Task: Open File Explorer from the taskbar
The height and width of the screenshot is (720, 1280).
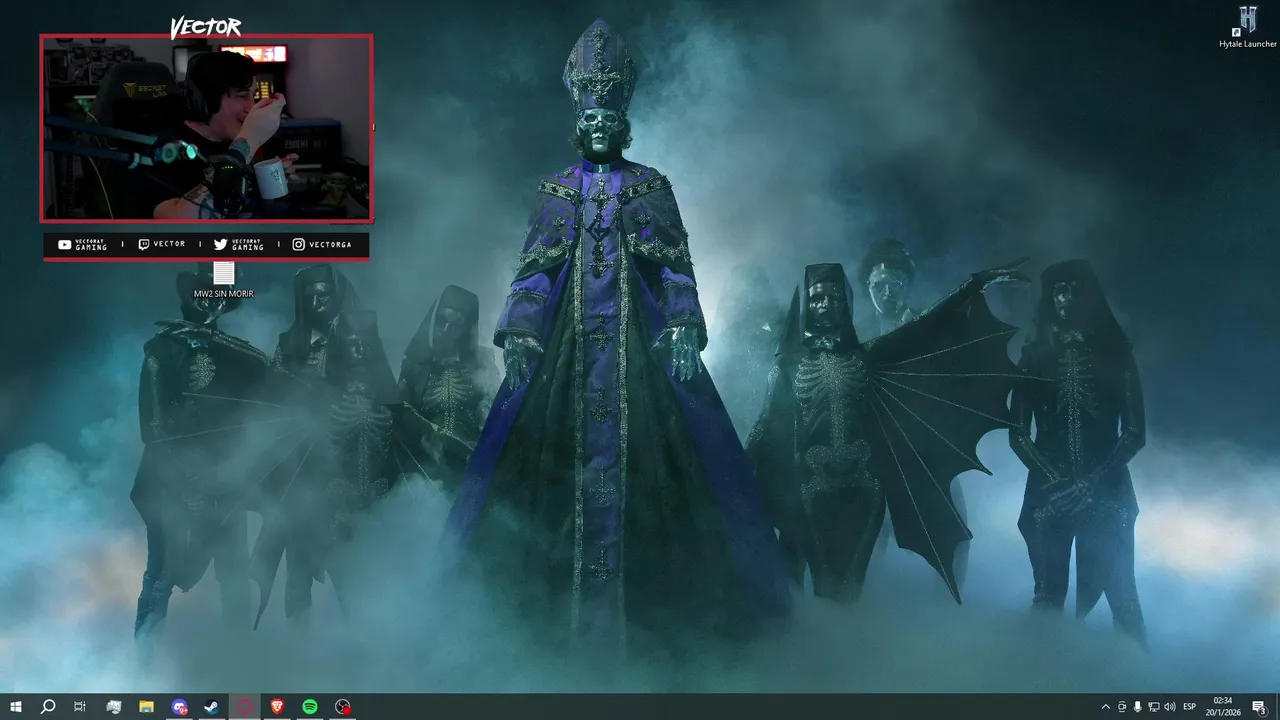Action: pyautogui.click(x=146, y=707)
